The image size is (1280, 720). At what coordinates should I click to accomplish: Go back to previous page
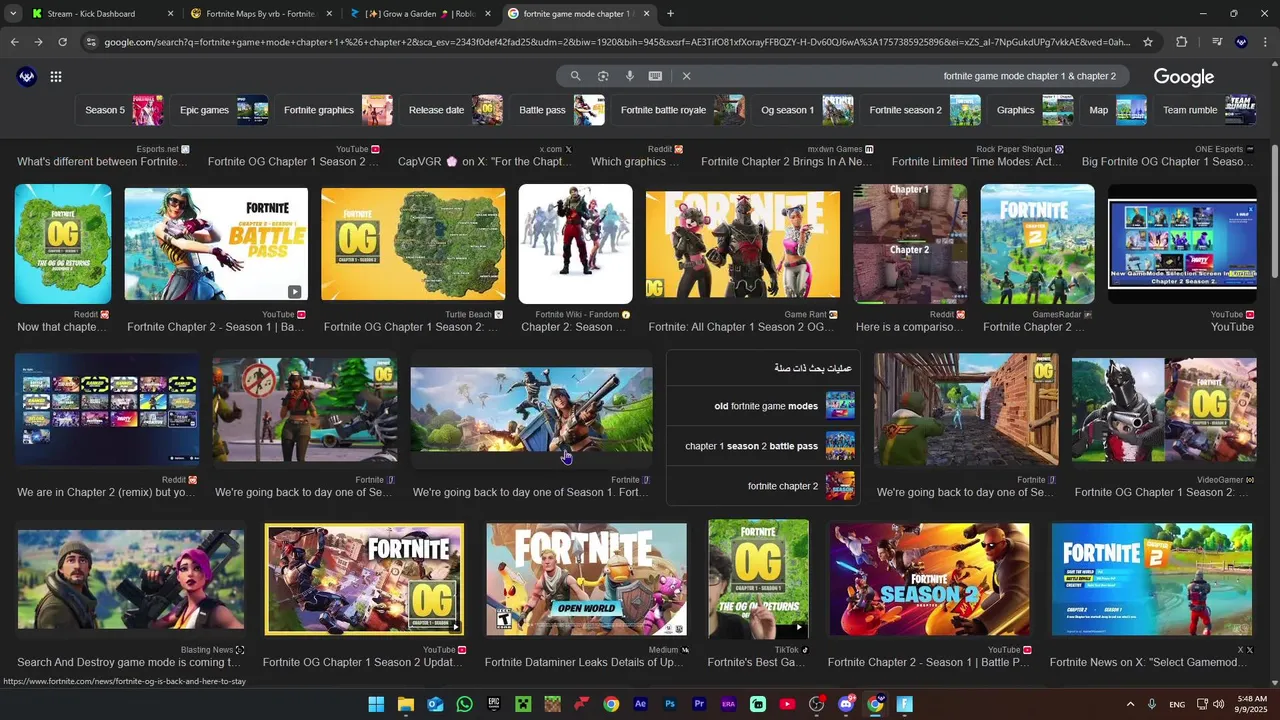(14, 42)
